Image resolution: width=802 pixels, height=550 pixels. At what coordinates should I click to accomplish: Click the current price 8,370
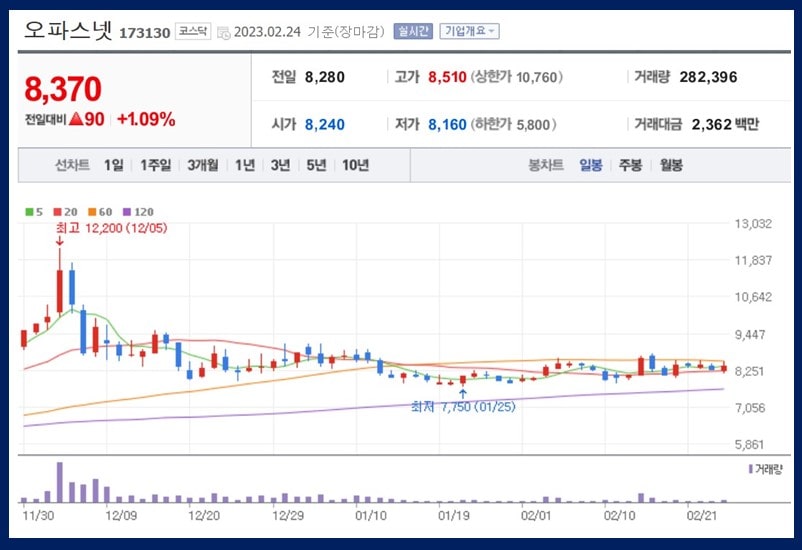pos(63,89)
